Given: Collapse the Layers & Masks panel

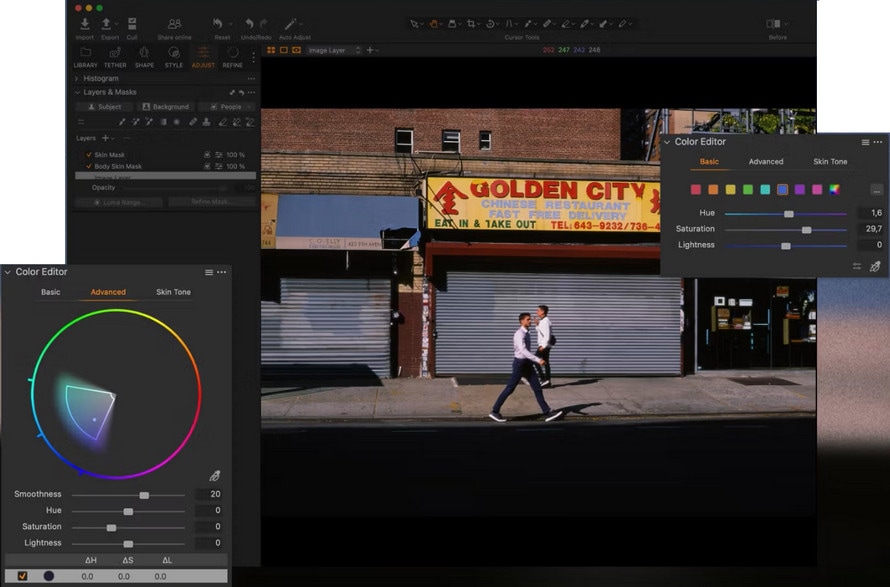Looking at the screenshot, I should pyautogui.click(x=77, y=92).
